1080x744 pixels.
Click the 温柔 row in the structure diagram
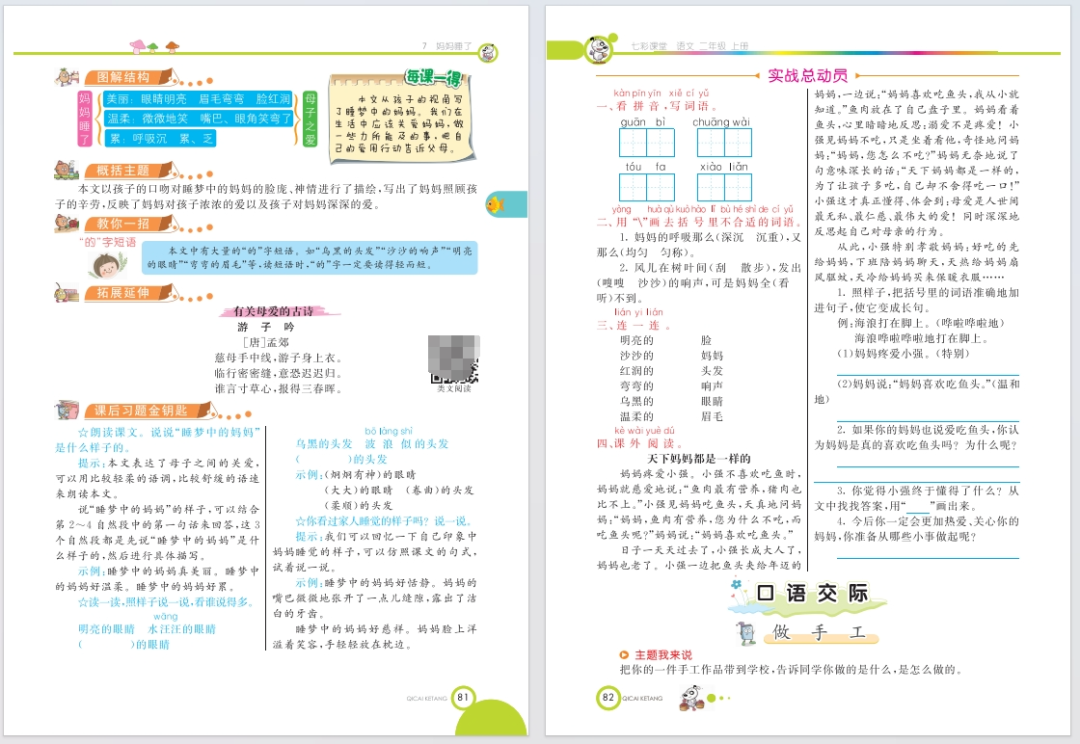click(198, 118)
